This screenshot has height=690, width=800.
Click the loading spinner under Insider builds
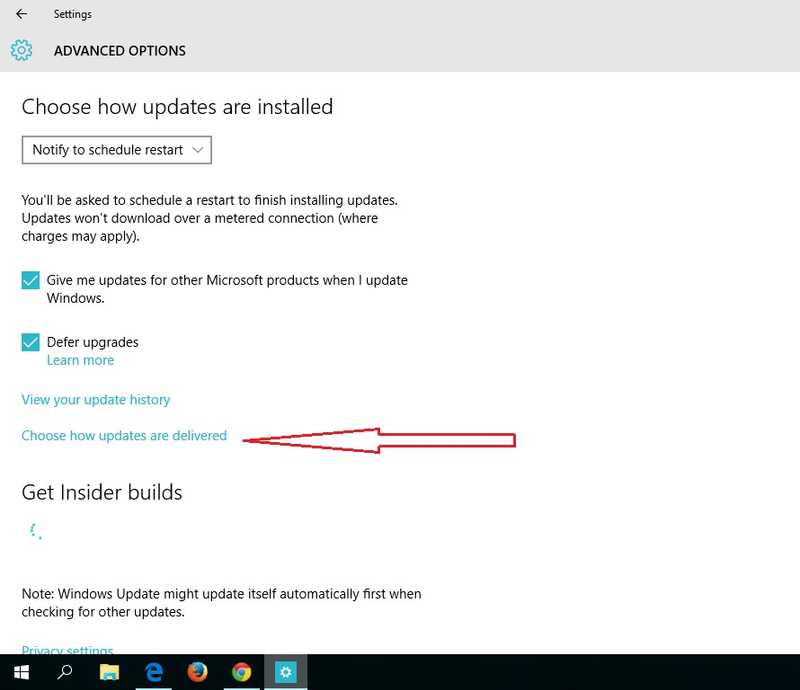tap(35, 531)
